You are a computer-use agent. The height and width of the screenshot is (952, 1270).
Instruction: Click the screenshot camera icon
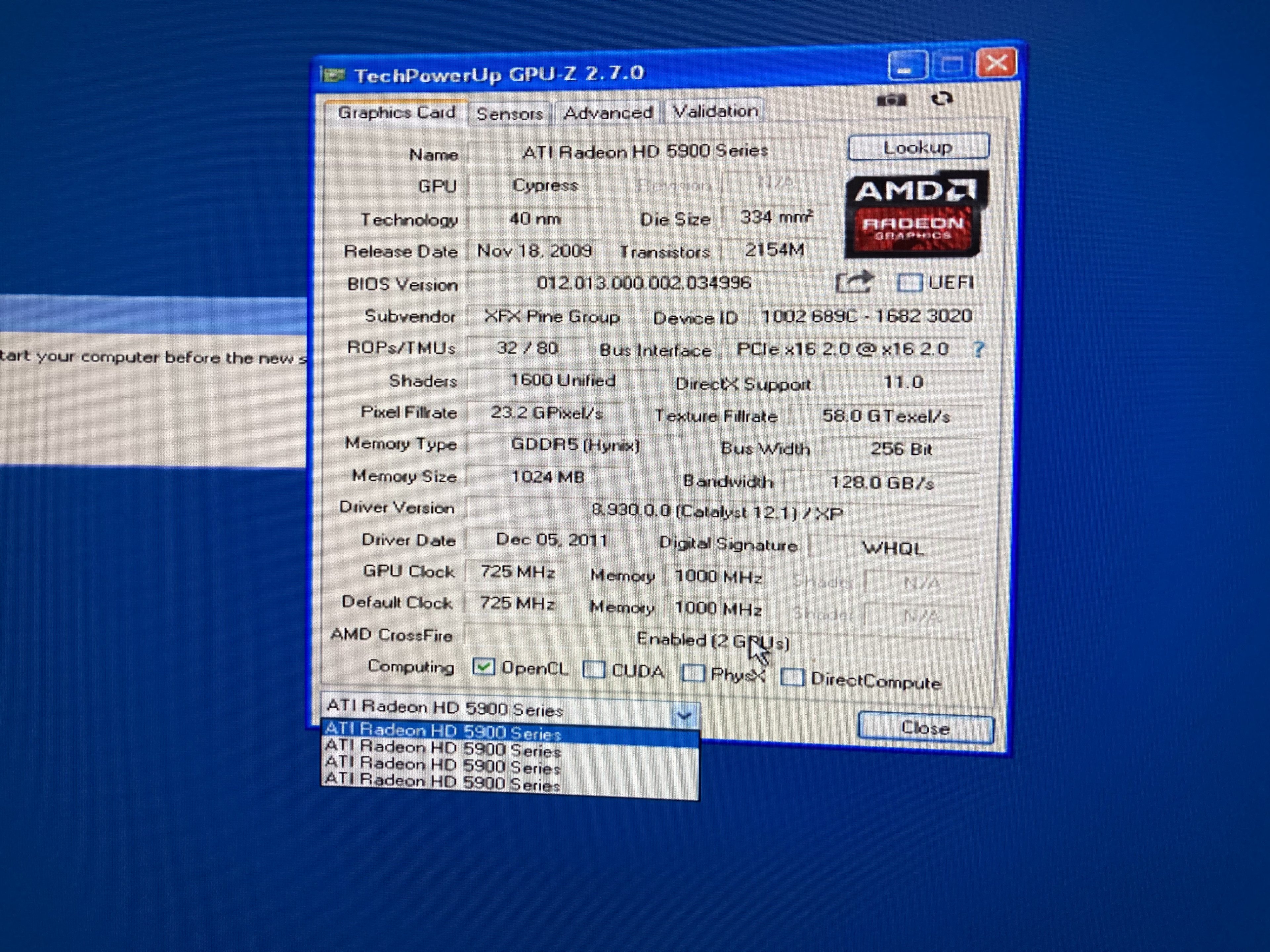click(891, 100)
